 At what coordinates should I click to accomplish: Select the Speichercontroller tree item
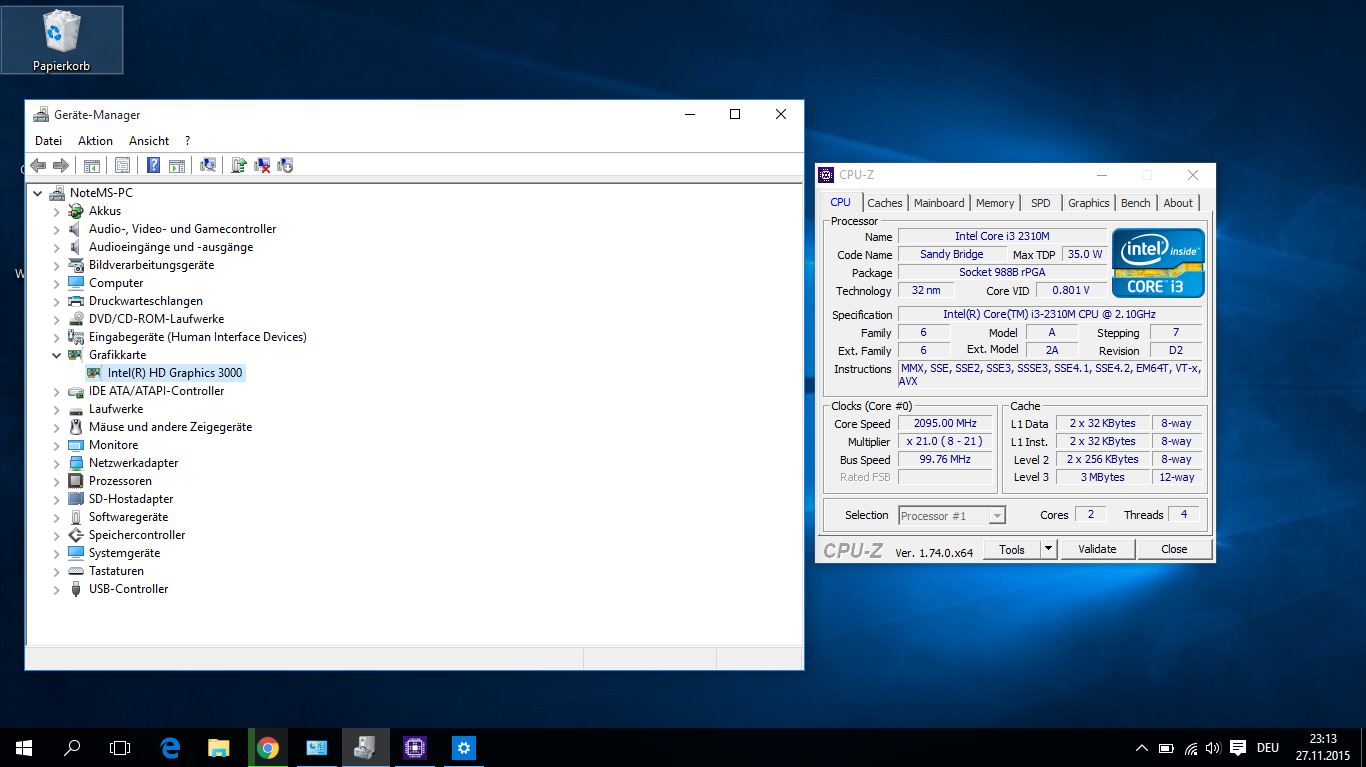tap(137, 535)
